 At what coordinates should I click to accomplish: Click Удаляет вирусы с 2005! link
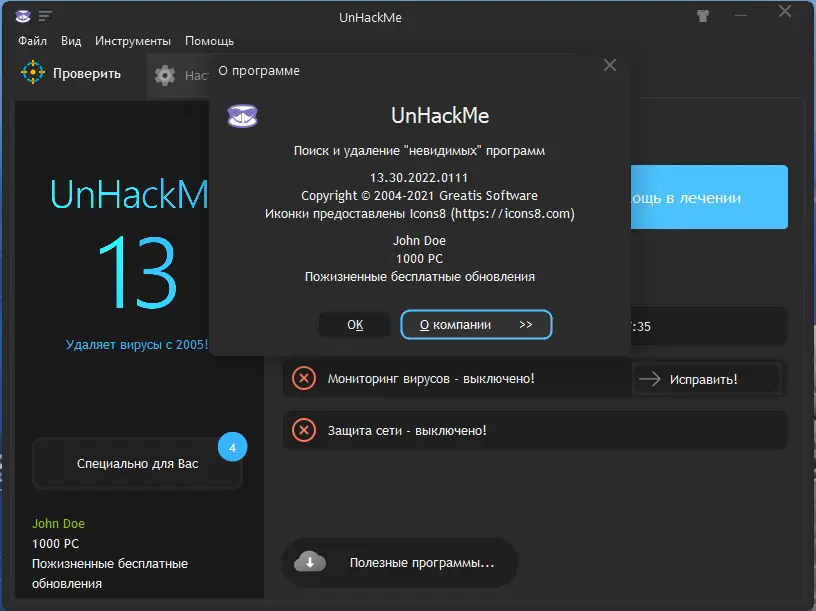click(x=137, y=345)
